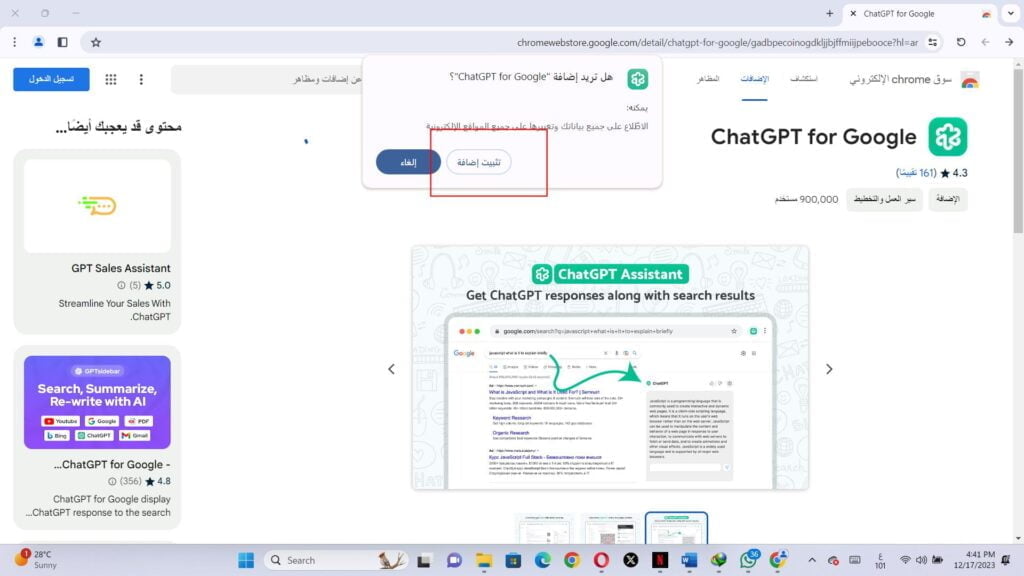Switch to the 'الإضافات' extensions tab
This screenshot has height=576, width=1024.
pos(755,79)
